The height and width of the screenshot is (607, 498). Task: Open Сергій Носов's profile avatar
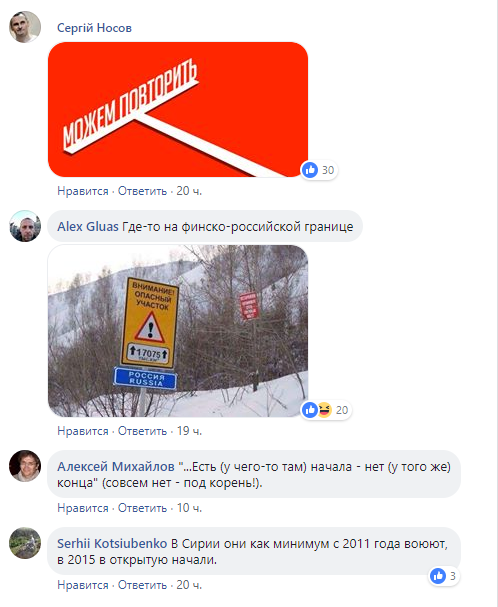point(25,27)
